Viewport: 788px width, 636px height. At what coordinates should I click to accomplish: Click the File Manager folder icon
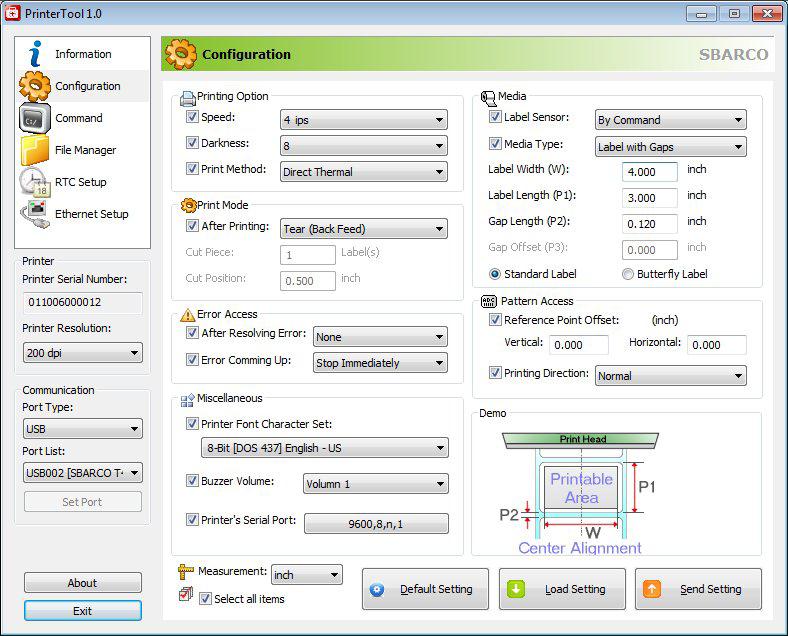pos(35,150)
